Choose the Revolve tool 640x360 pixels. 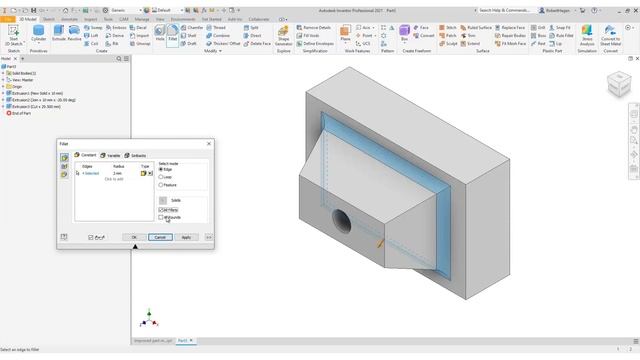74,33
